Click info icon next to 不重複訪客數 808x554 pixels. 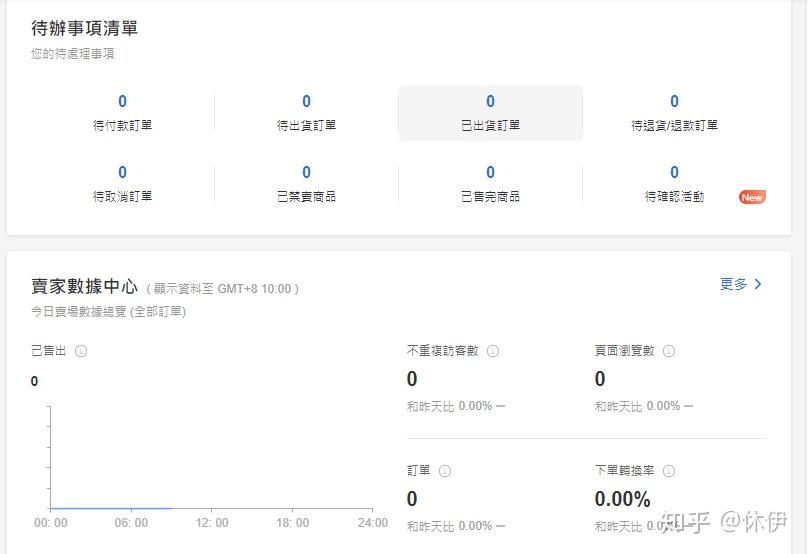(x=493, y=351)
